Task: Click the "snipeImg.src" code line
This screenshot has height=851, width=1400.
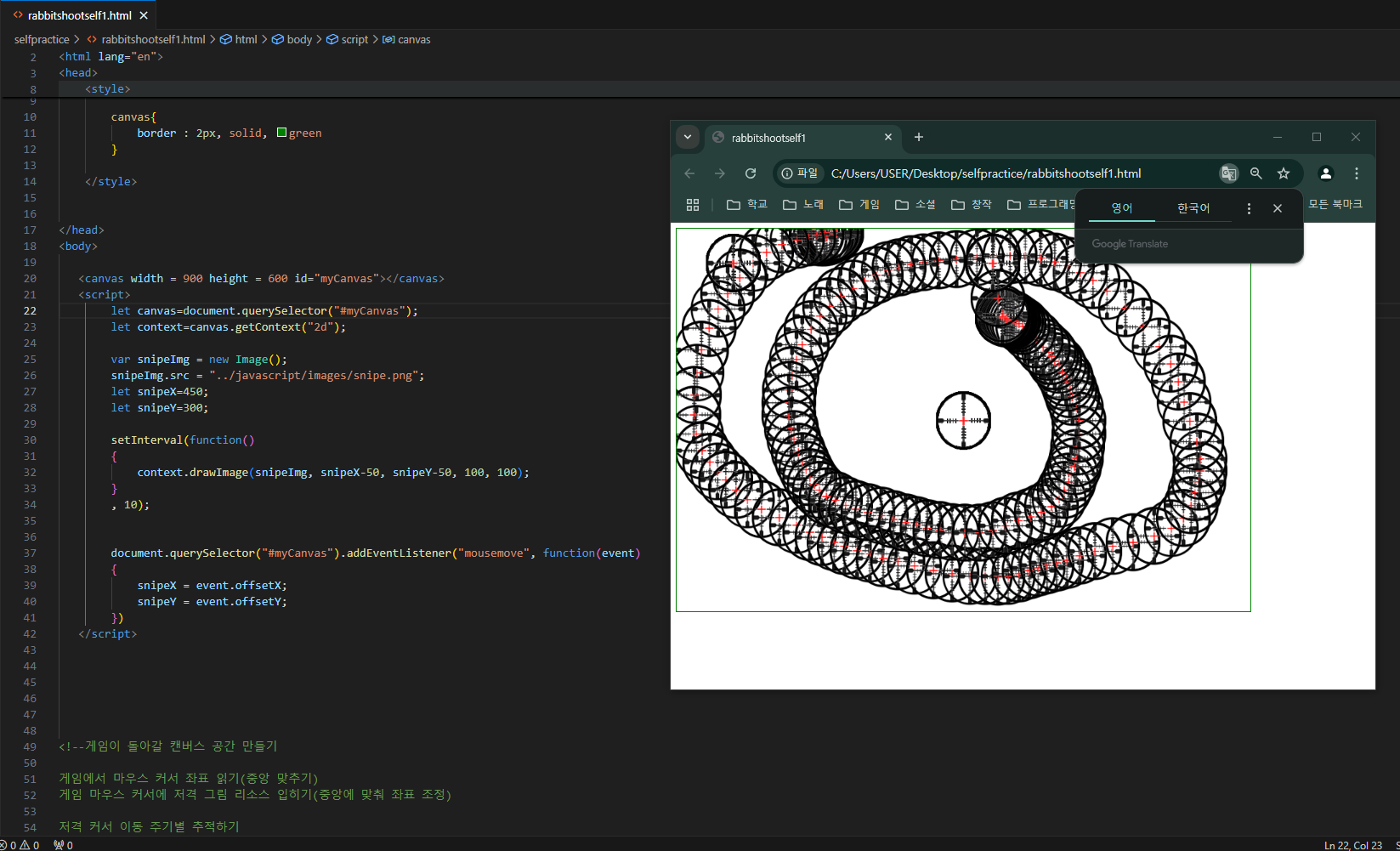Action: click(x=268, y=375)
